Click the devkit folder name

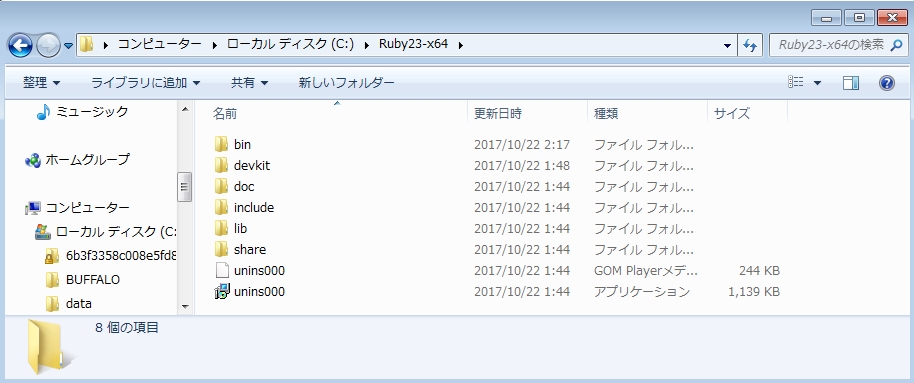point(252,166)
